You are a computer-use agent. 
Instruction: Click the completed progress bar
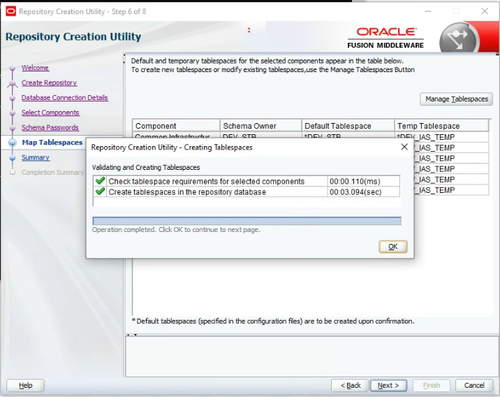click(x=247, y=221)
